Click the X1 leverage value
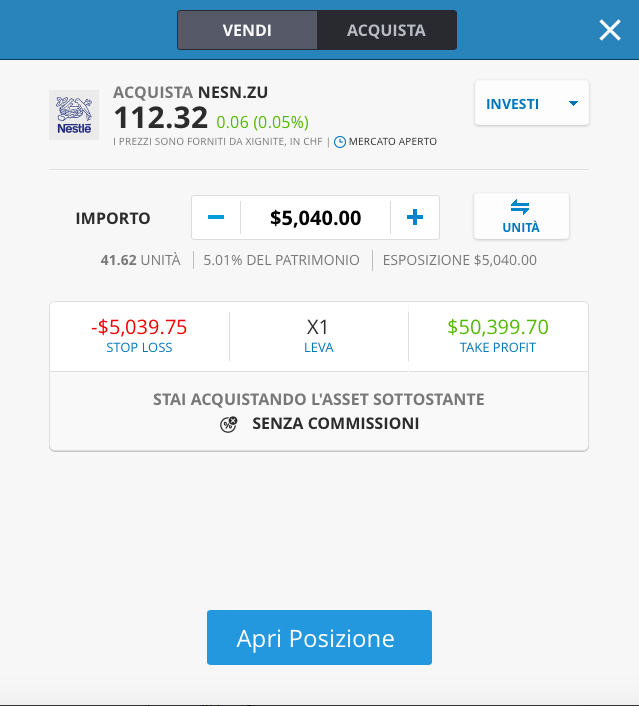Image resolution: width=639 pixels, height=706 pixels. 318,327
